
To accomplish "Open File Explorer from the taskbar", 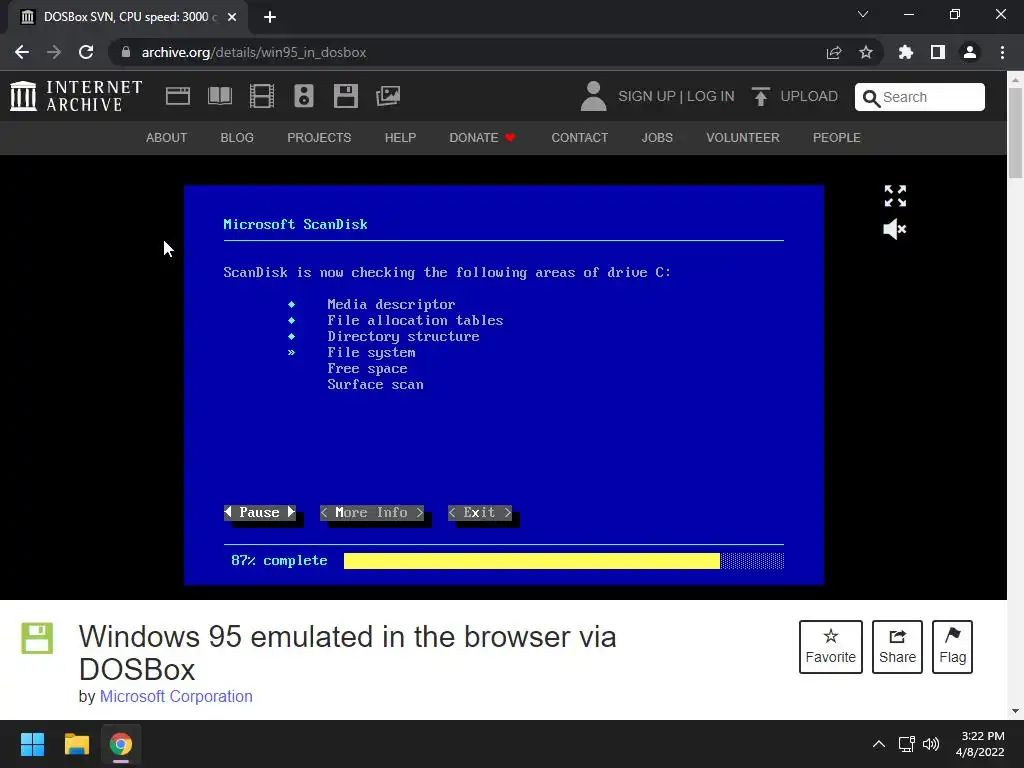I will [x=76, y=744].
